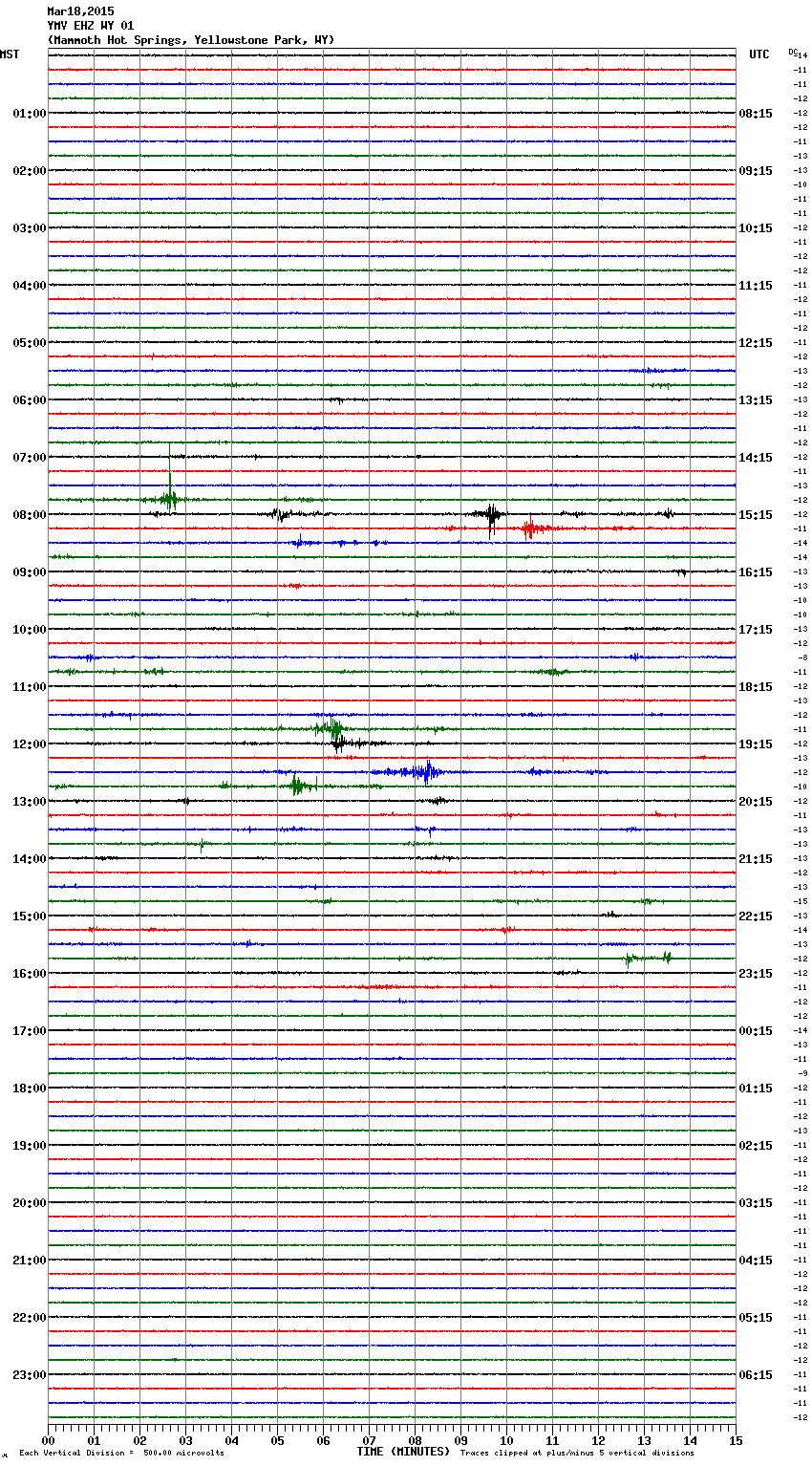Click minute label '15' on the bottom axis
812x1466 pixels.
point(736,1441)
